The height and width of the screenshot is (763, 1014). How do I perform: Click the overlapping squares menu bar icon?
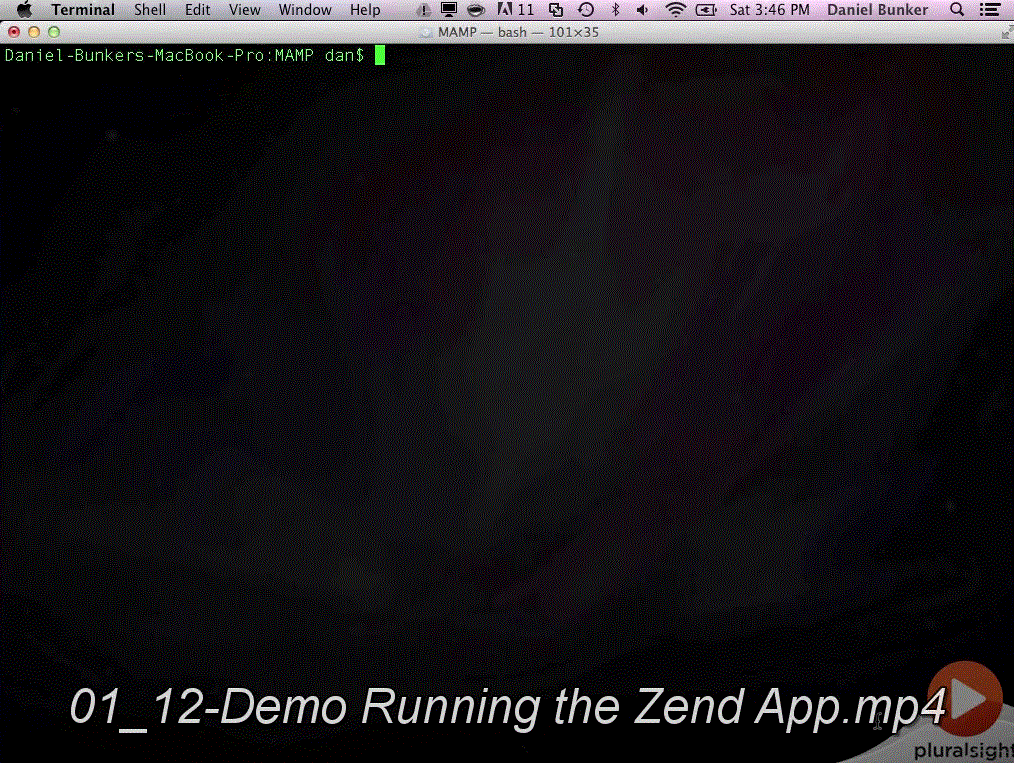(556, 10)
